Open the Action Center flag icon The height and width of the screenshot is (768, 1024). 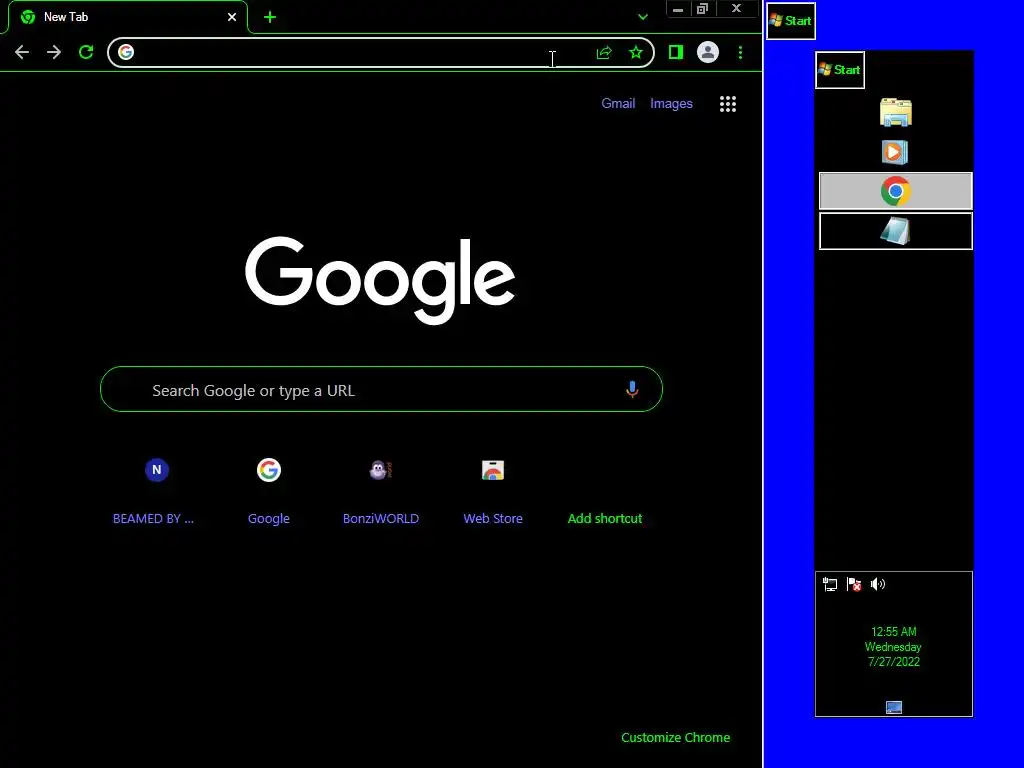click(x=854, y=584)
